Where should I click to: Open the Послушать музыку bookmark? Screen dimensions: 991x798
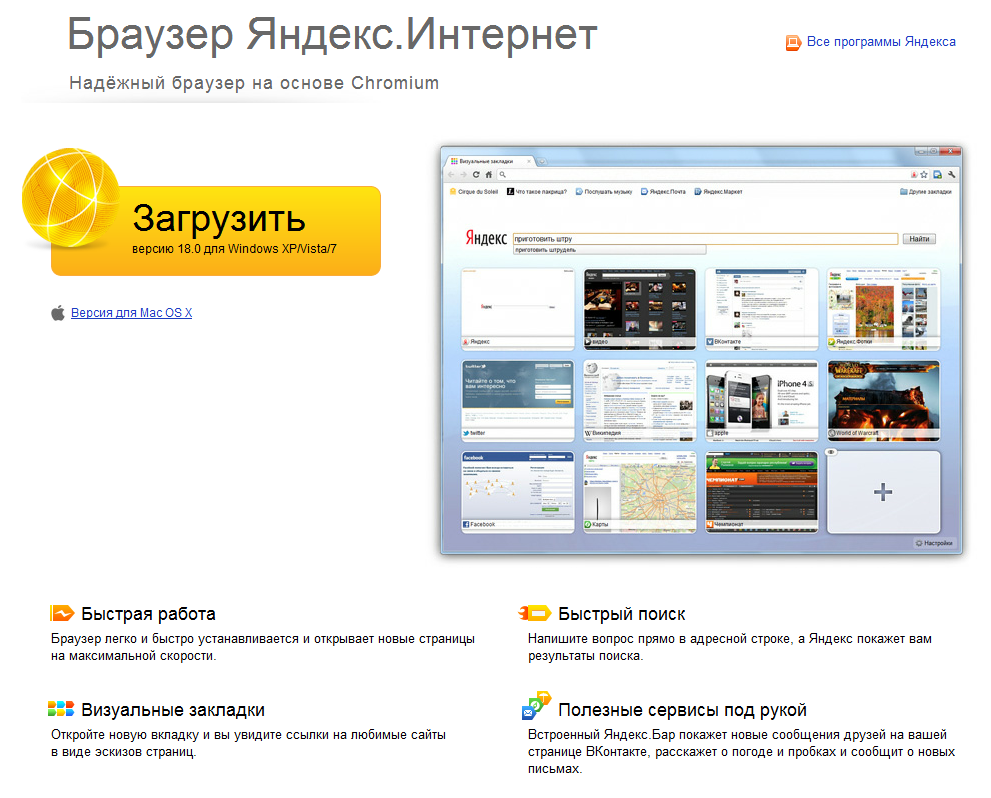(604, 191)
